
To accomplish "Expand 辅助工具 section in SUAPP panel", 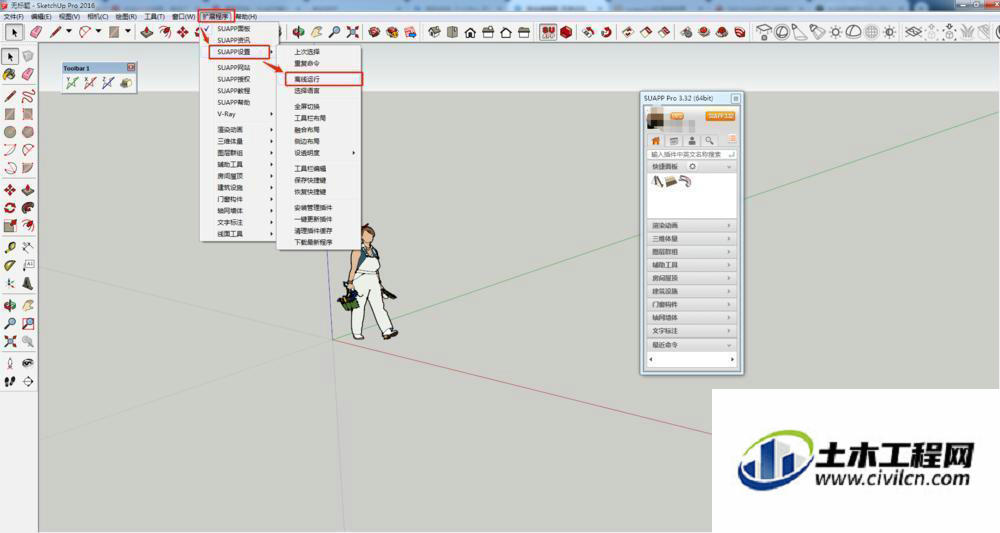I will (691, 265).
